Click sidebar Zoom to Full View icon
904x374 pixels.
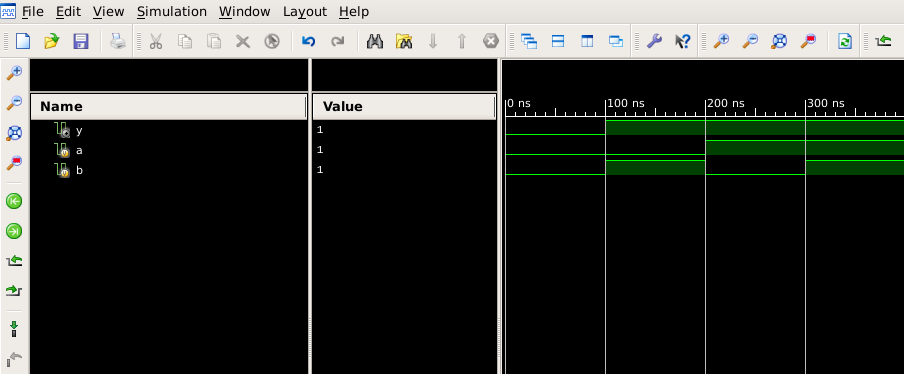click(14, 133)
